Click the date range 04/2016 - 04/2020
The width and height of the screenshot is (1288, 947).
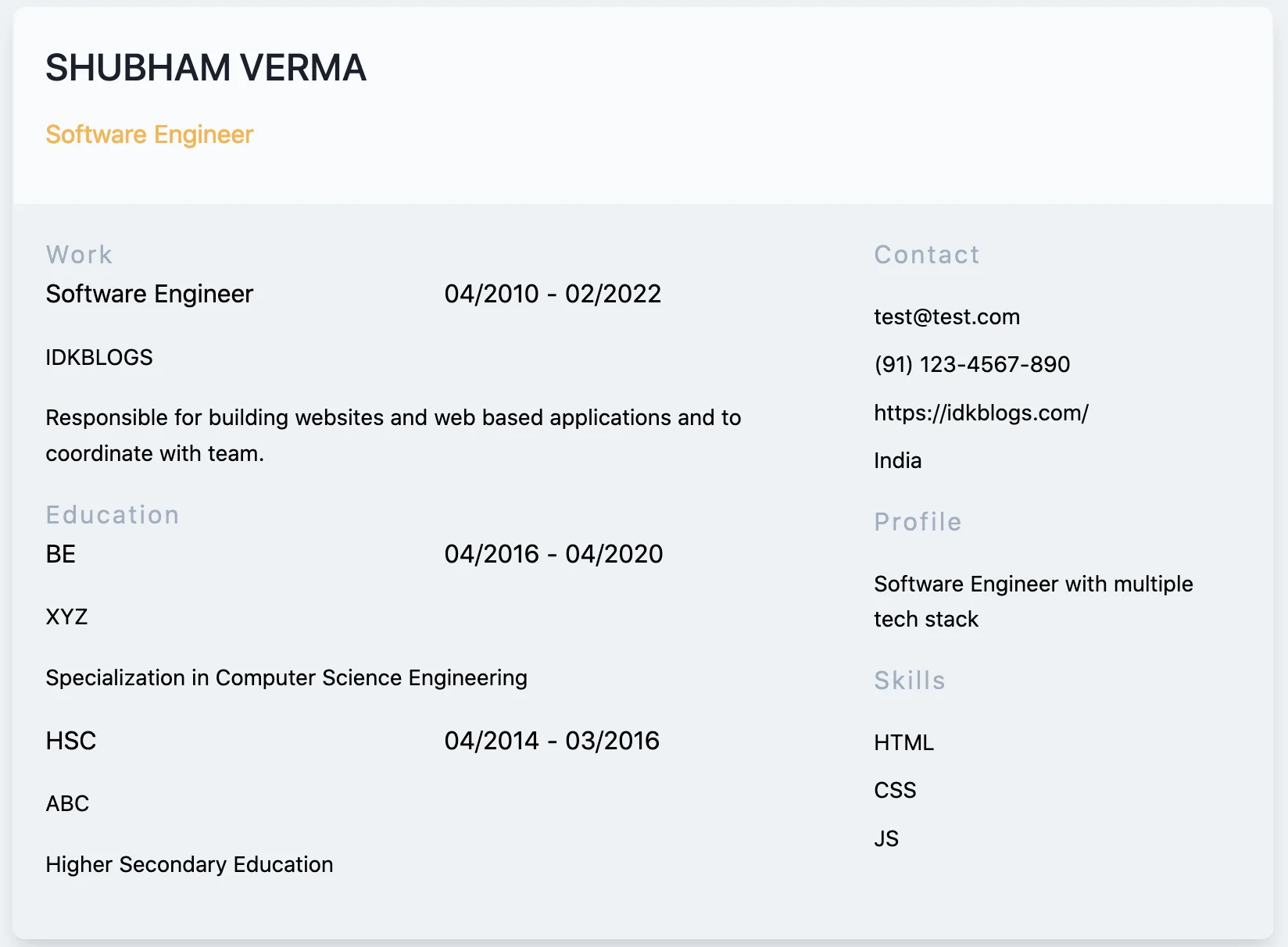553,554
